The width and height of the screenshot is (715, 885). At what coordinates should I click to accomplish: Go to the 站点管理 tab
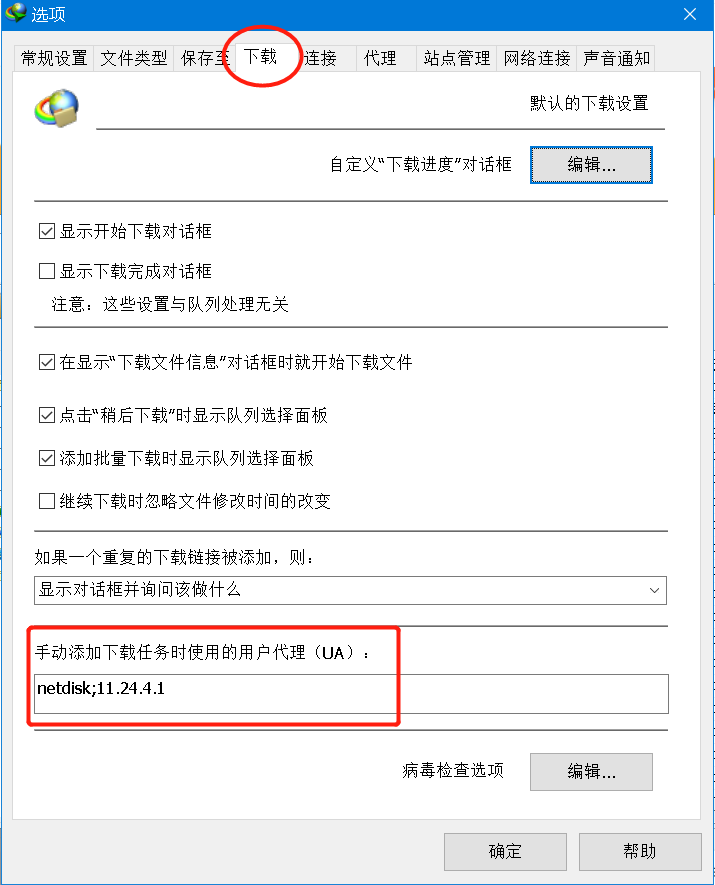(457, 58)
